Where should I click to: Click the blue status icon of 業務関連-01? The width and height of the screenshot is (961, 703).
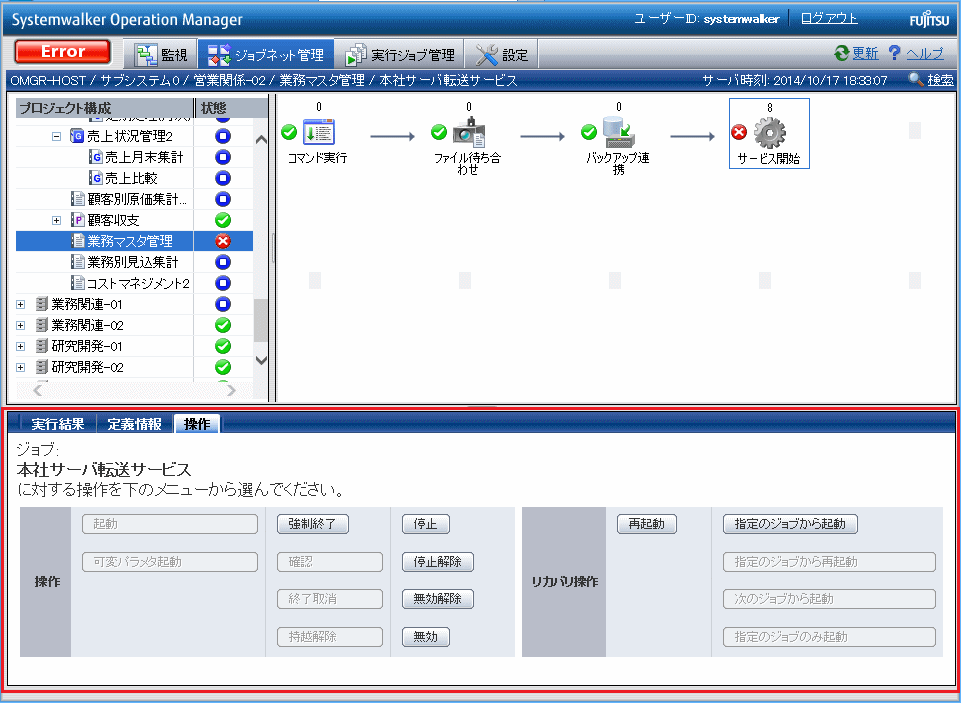[223, 304]
